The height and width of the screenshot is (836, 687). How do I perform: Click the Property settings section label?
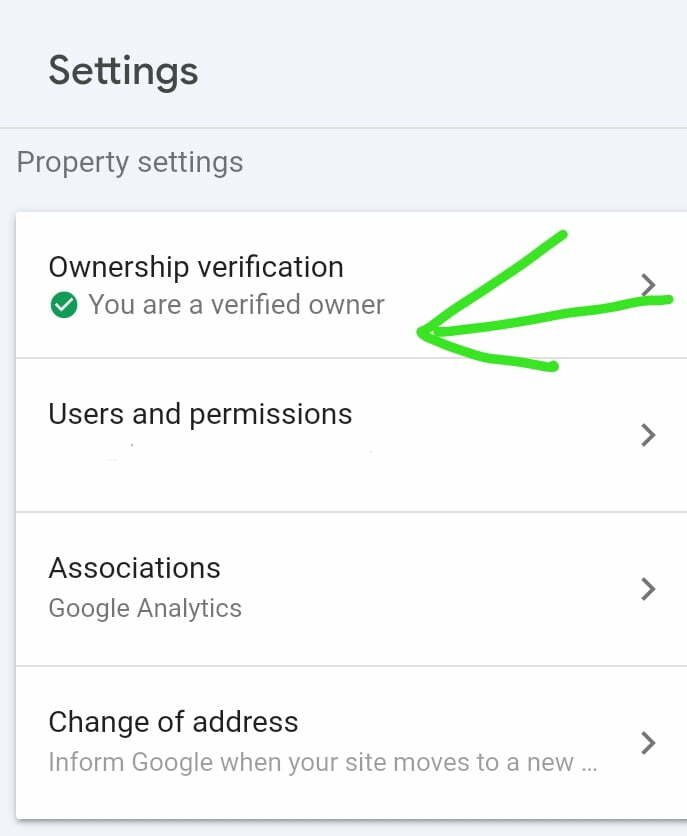[130, 163]
